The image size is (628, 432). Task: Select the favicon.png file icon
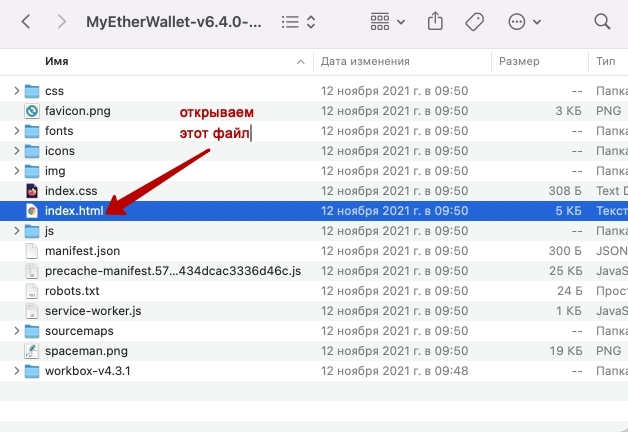point(32,111)
